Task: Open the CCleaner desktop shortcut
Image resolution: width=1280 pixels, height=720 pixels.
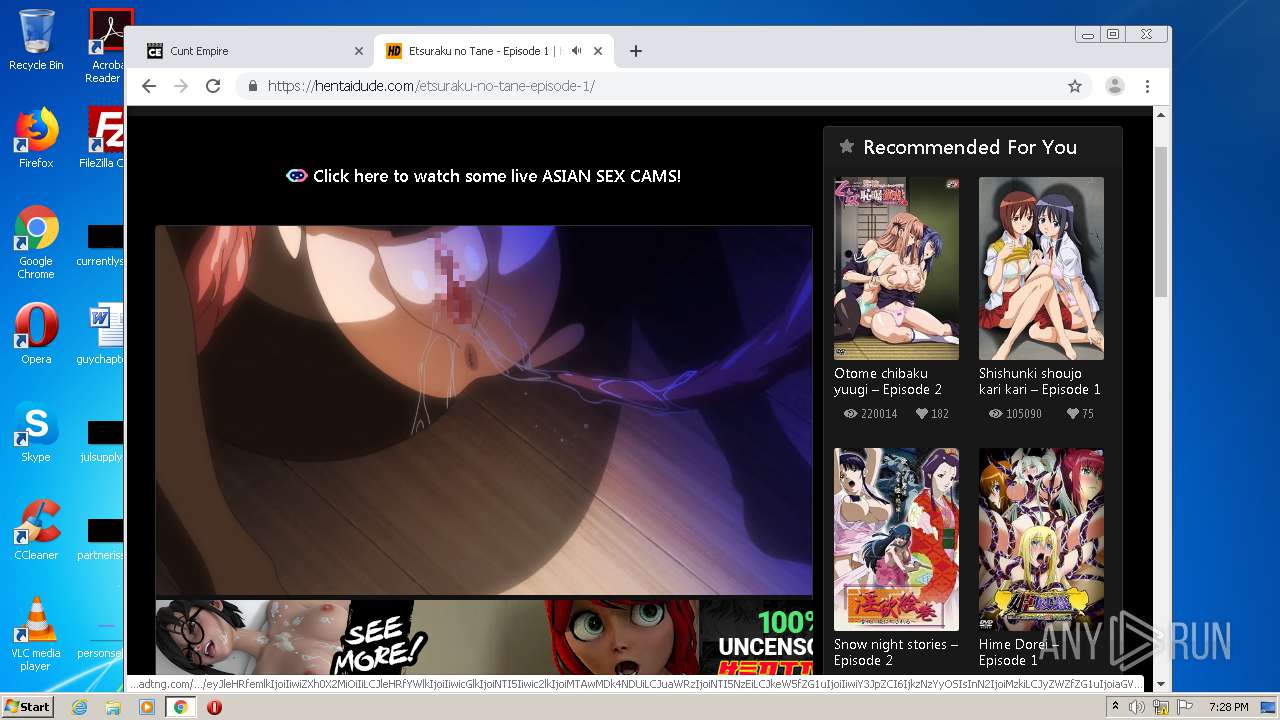Action: coord(36,530)
